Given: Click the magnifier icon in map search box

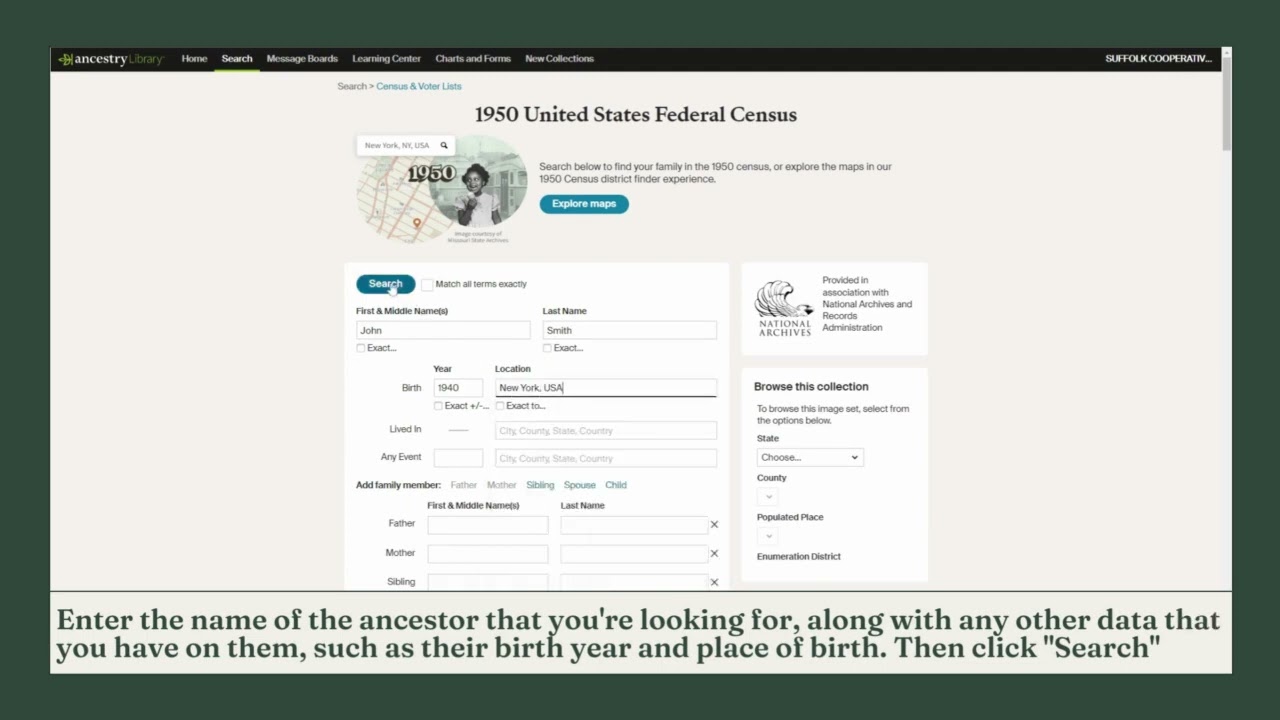Looking at the screenshot, I should [x=444, y=145].
